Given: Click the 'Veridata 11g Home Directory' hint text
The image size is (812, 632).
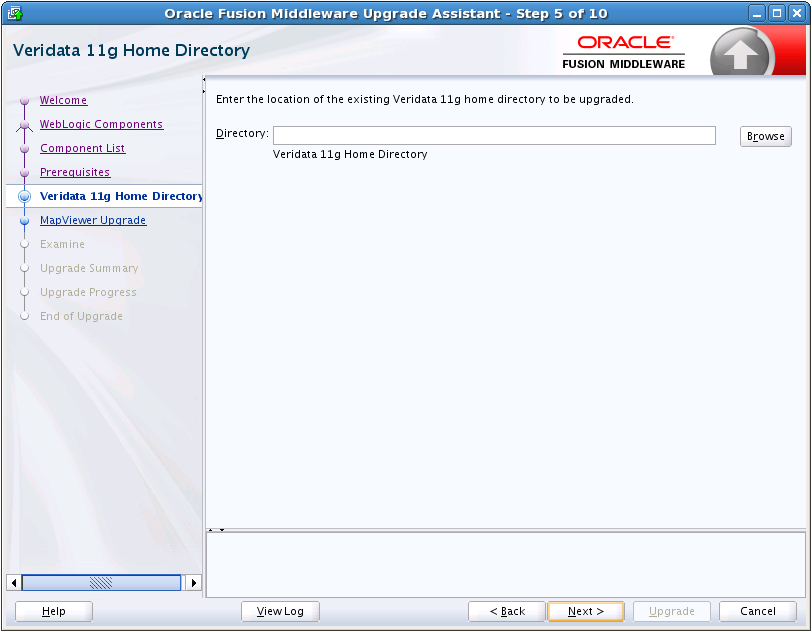Looking at the screenshot, I should tap(350, 154).
